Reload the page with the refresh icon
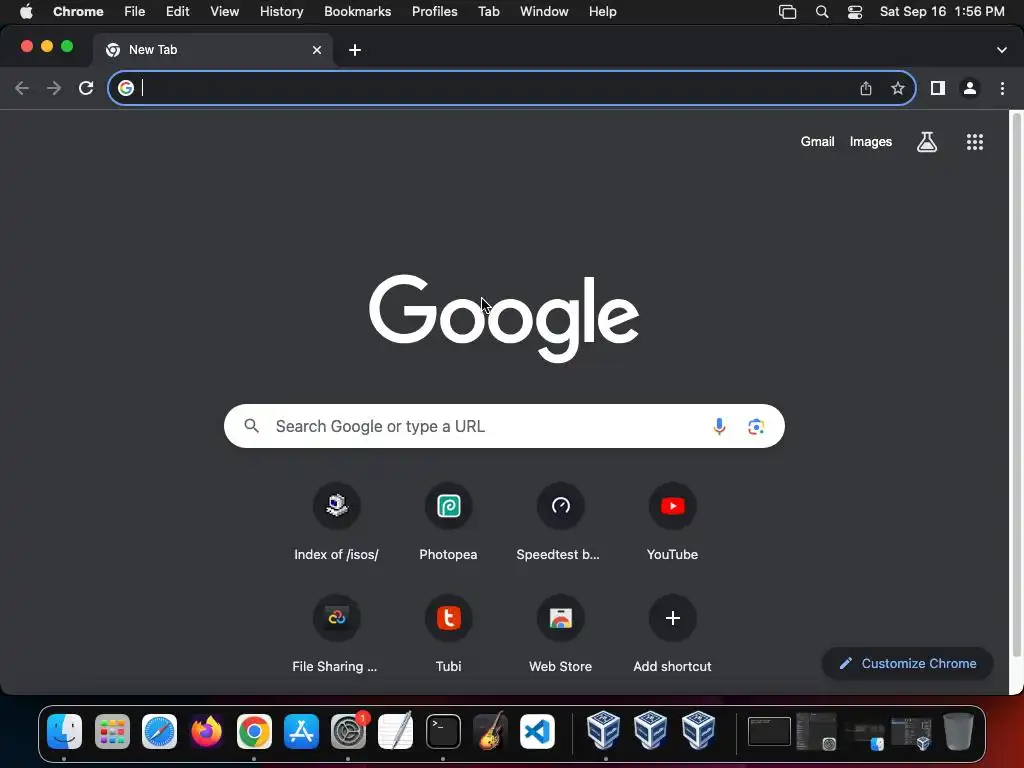The height and width of the screenshot is (768, 1024). tap(86, 88)
